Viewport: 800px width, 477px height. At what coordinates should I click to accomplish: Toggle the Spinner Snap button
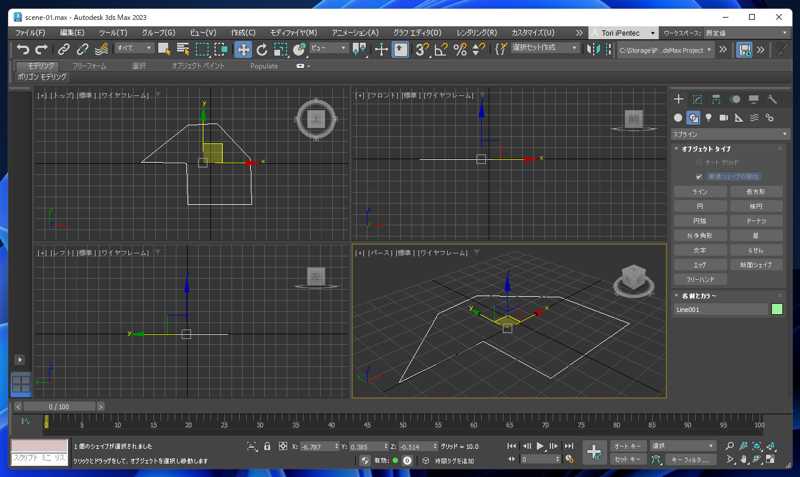point(479,49)
